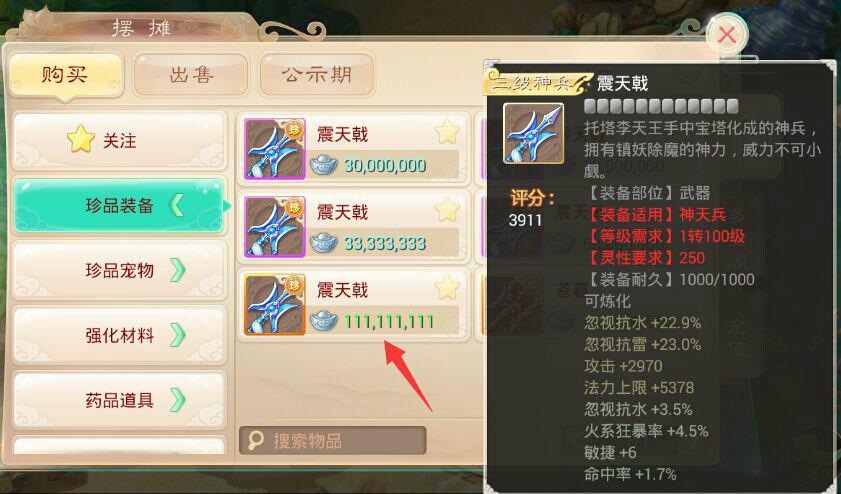
Task: Click the weapon icon for 30,000,000 listing
Action: [275, 149]
